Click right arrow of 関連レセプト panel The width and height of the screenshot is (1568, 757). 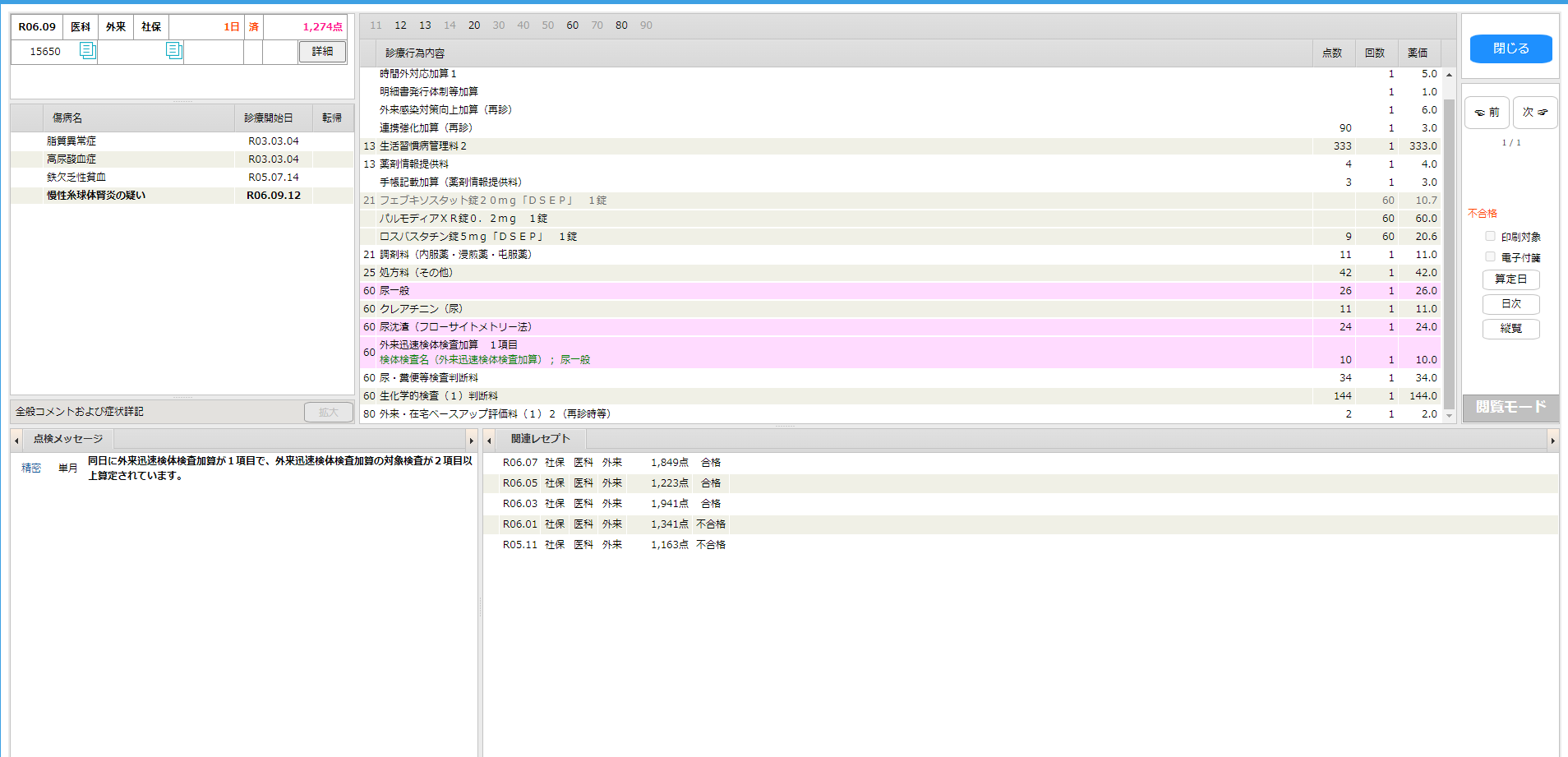click(x=1552, y=441)
